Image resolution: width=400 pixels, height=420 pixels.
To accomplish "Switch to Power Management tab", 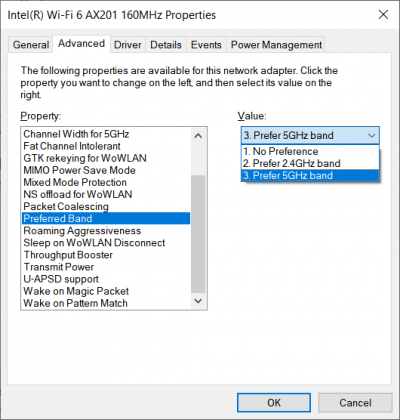I will 276,45.
